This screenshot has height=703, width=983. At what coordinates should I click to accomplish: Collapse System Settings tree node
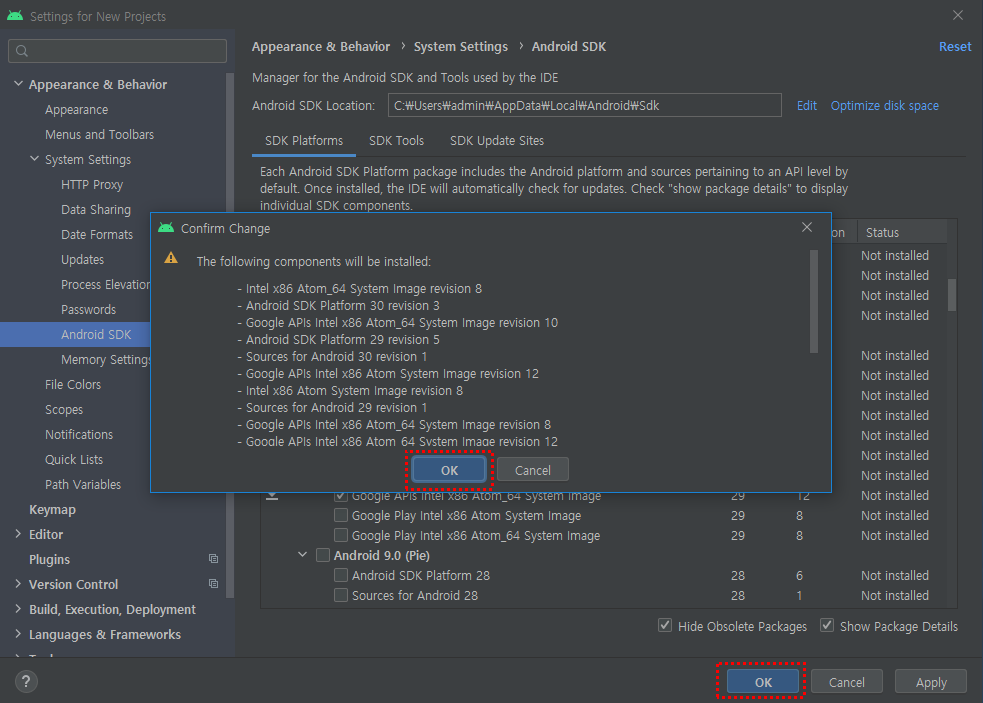click(34, 159)
